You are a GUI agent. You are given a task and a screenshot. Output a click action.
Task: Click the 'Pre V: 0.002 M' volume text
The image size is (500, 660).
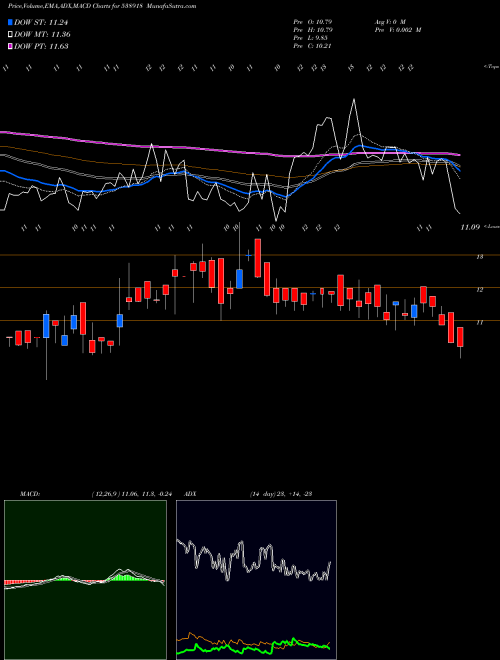[398, 30]
